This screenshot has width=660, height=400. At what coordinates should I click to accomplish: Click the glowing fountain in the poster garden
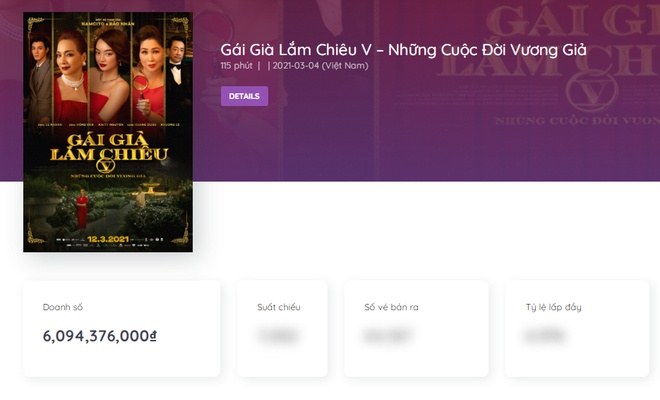(150, 189)
